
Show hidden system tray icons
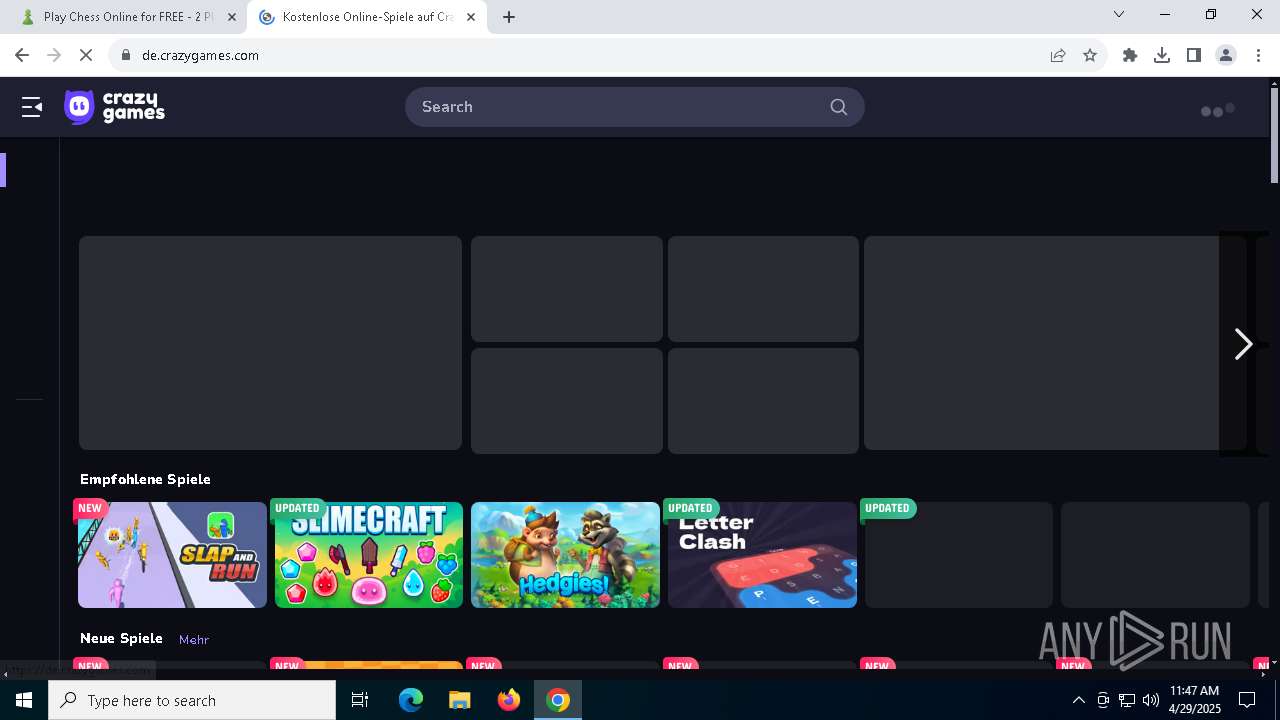pos(1078,700)
